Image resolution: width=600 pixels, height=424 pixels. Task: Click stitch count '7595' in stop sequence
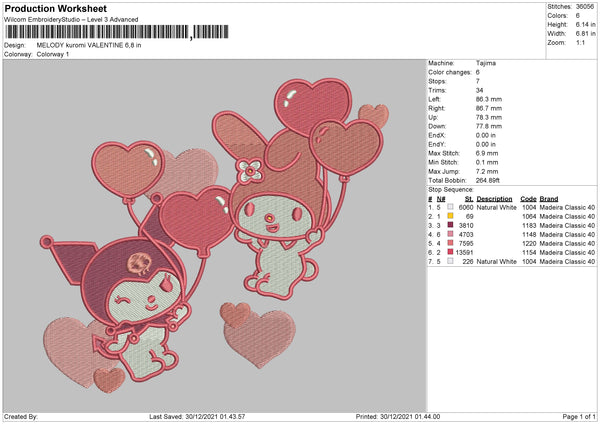466,243
